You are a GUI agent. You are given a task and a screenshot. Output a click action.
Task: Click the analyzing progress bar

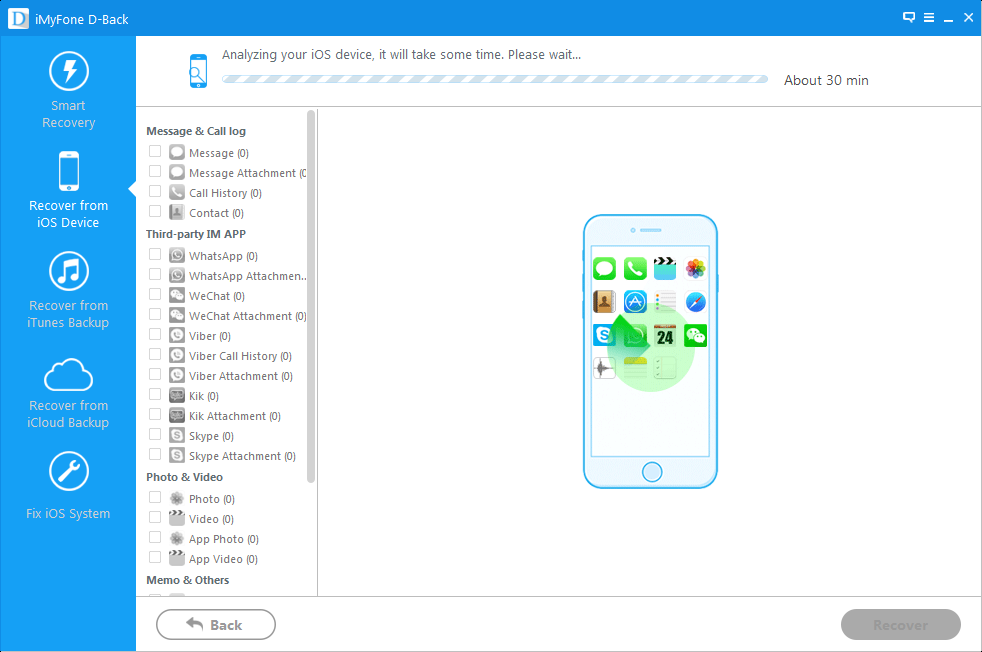pos(495,80)
